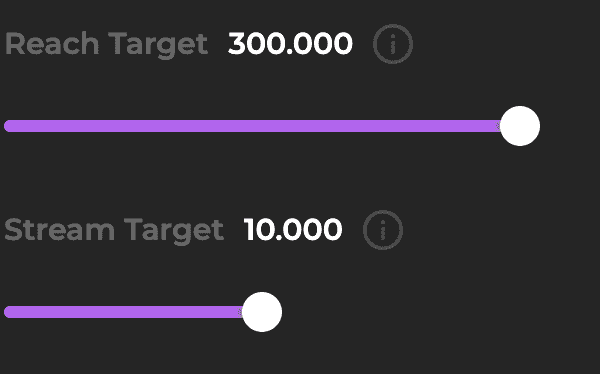
Task: Select the Reach Target value 300.000
Action: coord(290,44)
